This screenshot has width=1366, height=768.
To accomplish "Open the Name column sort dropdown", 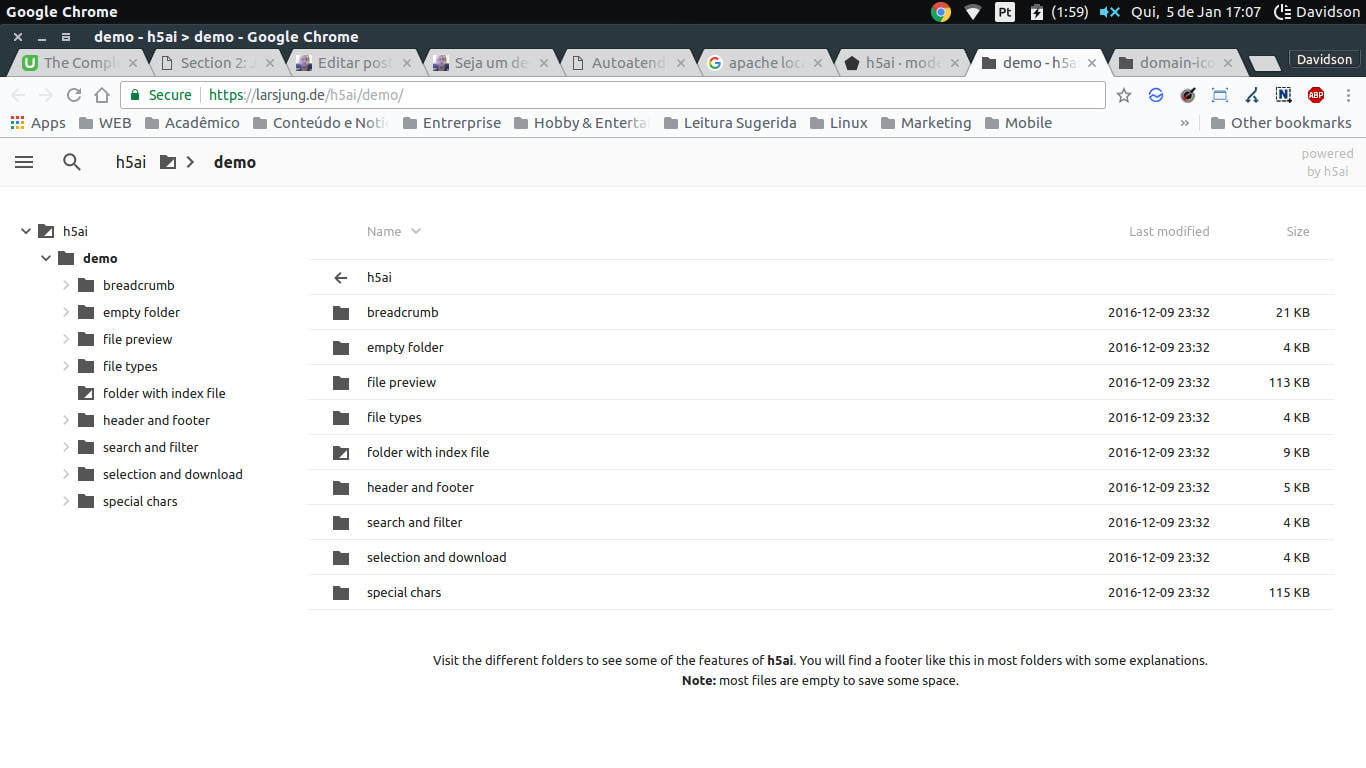I will coord(417,231).
